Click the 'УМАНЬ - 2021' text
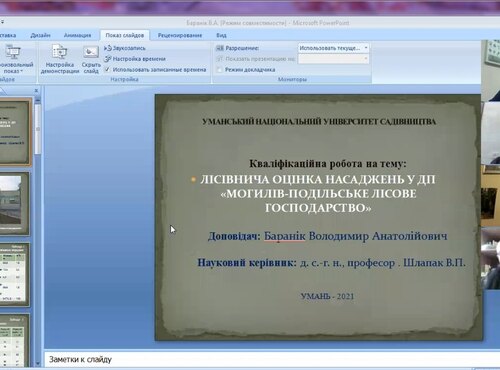 [327, 296]
